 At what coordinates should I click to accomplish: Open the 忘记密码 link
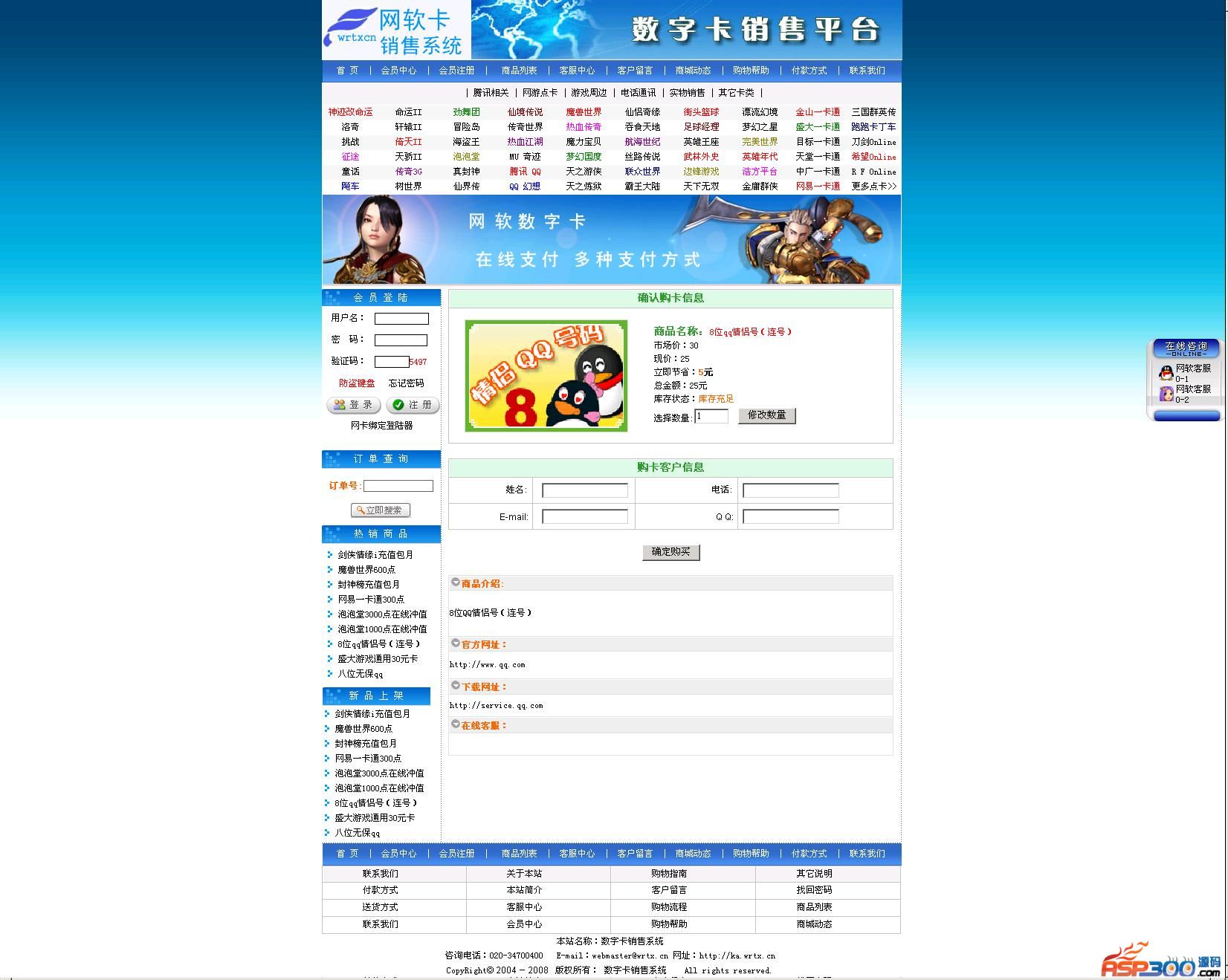pyautogui.click(x=406, y=383)
